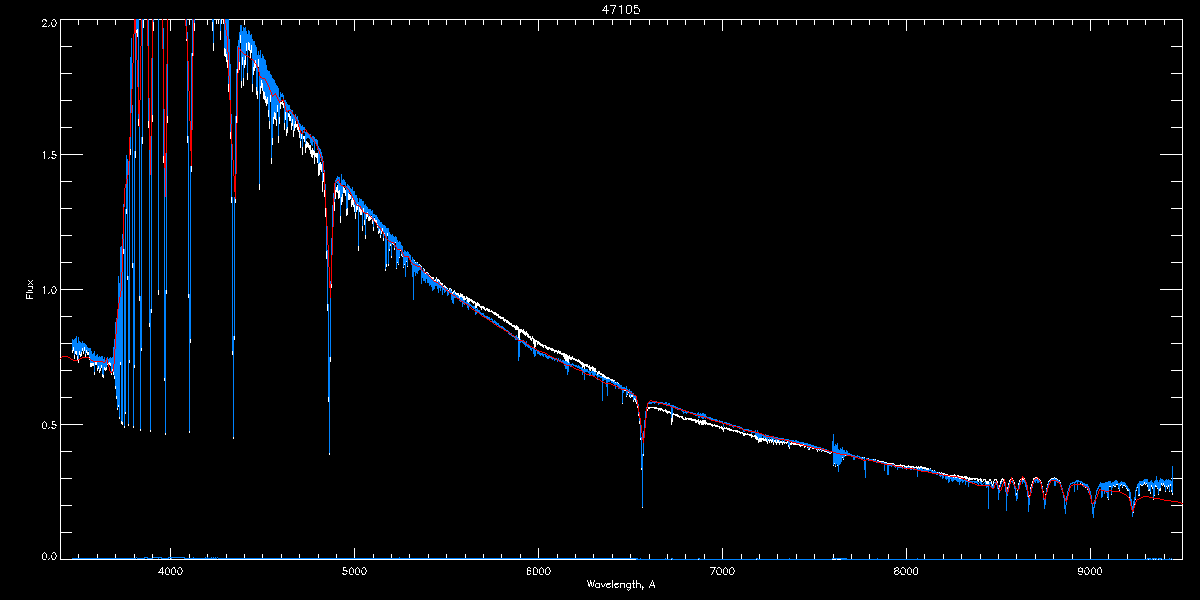Click the 9000 wavelength tick label
This screenshot has width=1200, height=600.
tap(1090, 571)
